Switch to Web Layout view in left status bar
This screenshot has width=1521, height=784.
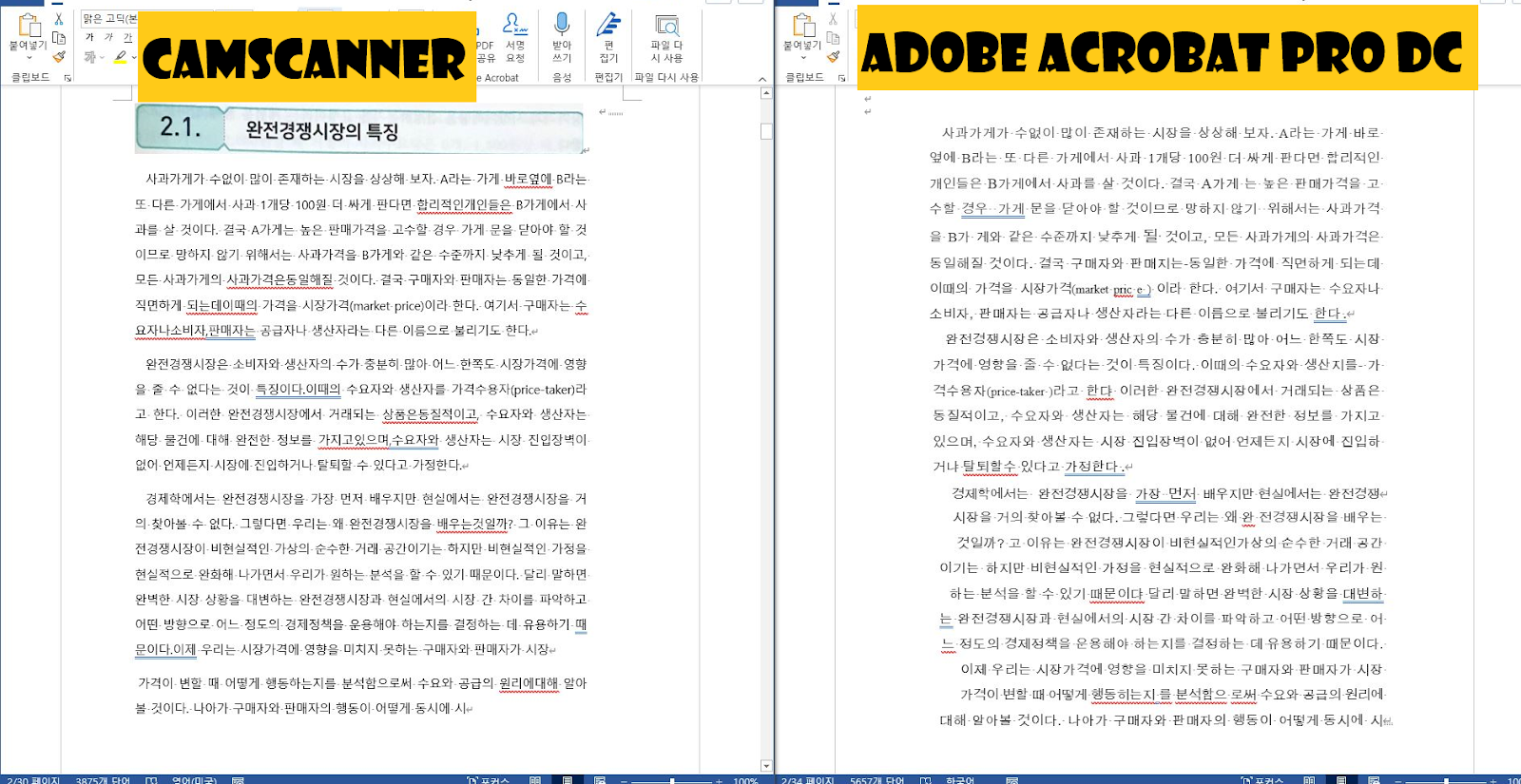(600, 780)
